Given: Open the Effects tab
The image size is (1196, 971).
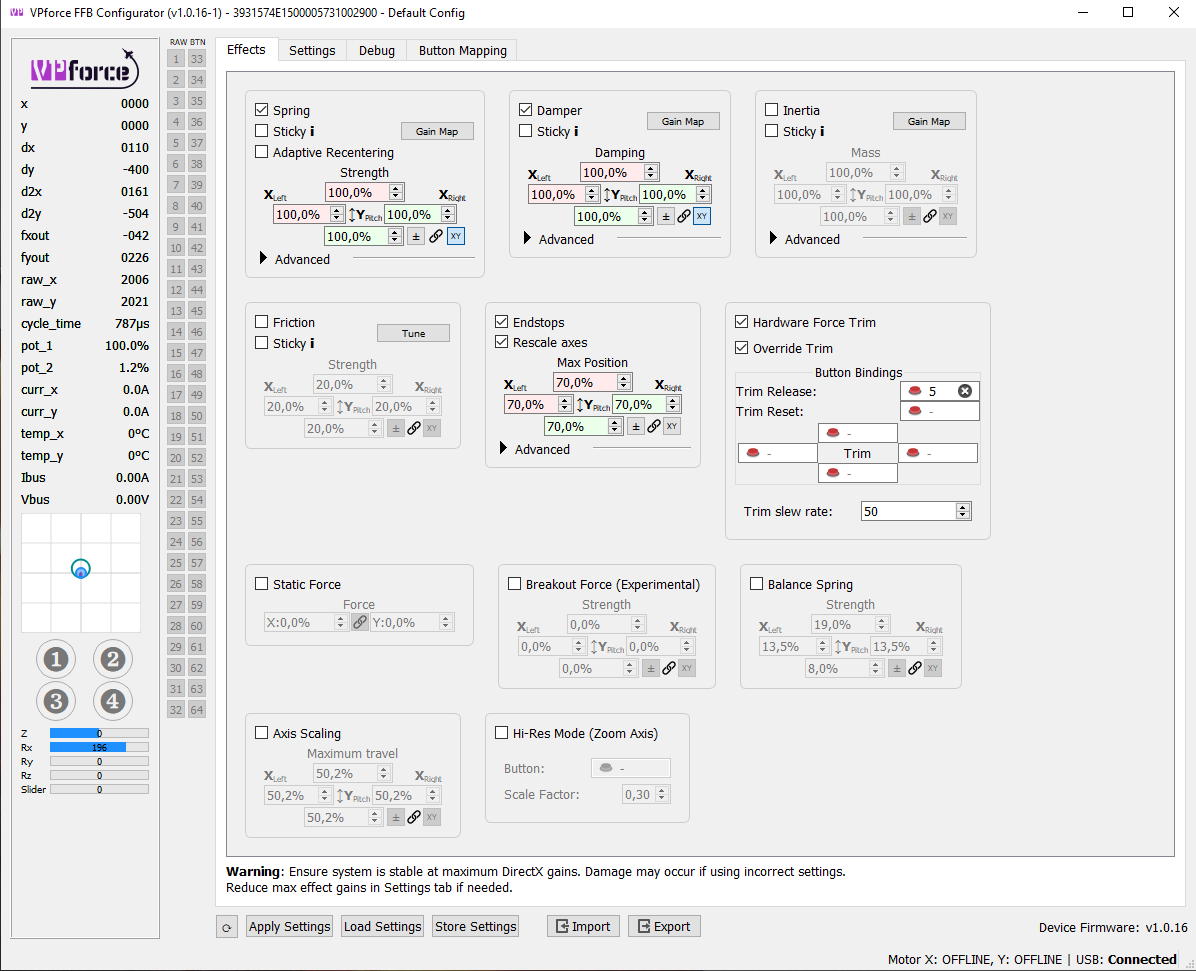Looking at the screenshot, I should coord(246,50).
